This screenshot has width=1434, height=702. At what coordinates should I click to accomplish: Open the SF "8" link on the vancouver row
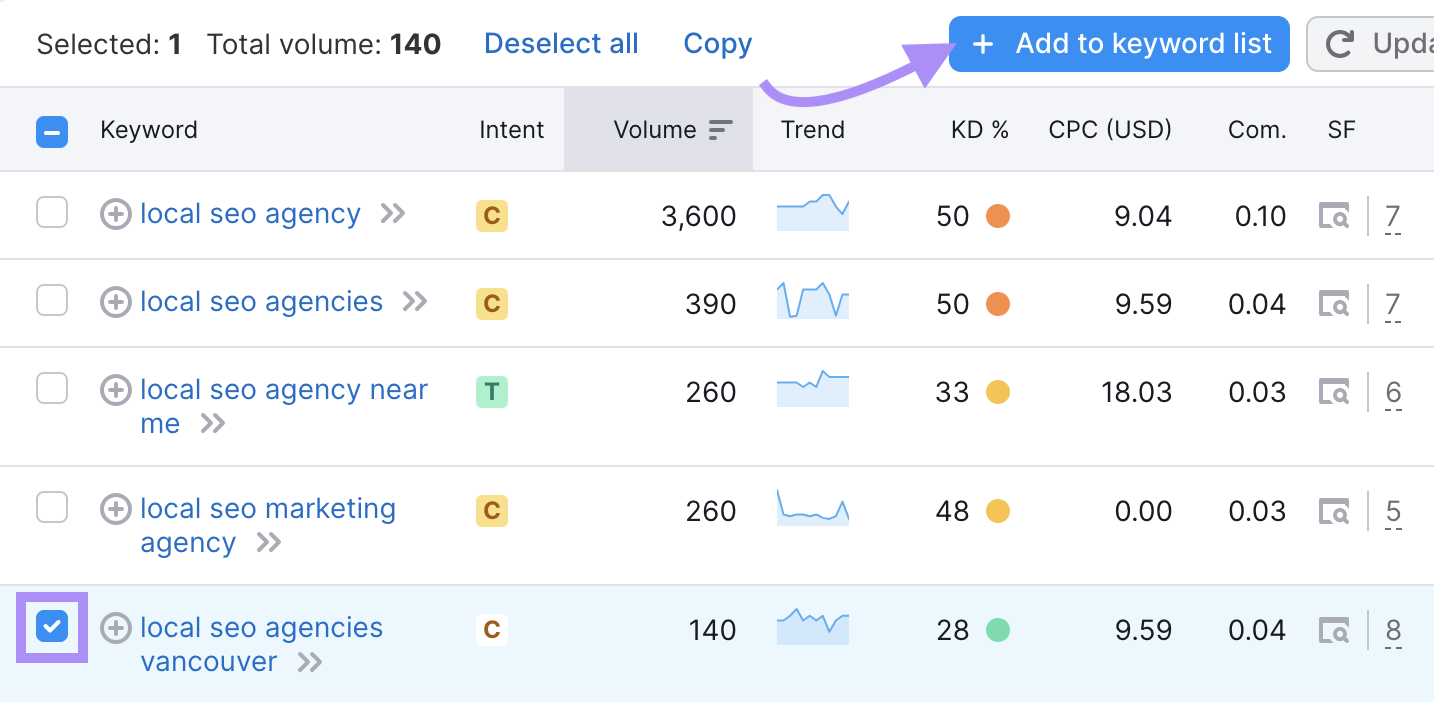coord(1393,629)
